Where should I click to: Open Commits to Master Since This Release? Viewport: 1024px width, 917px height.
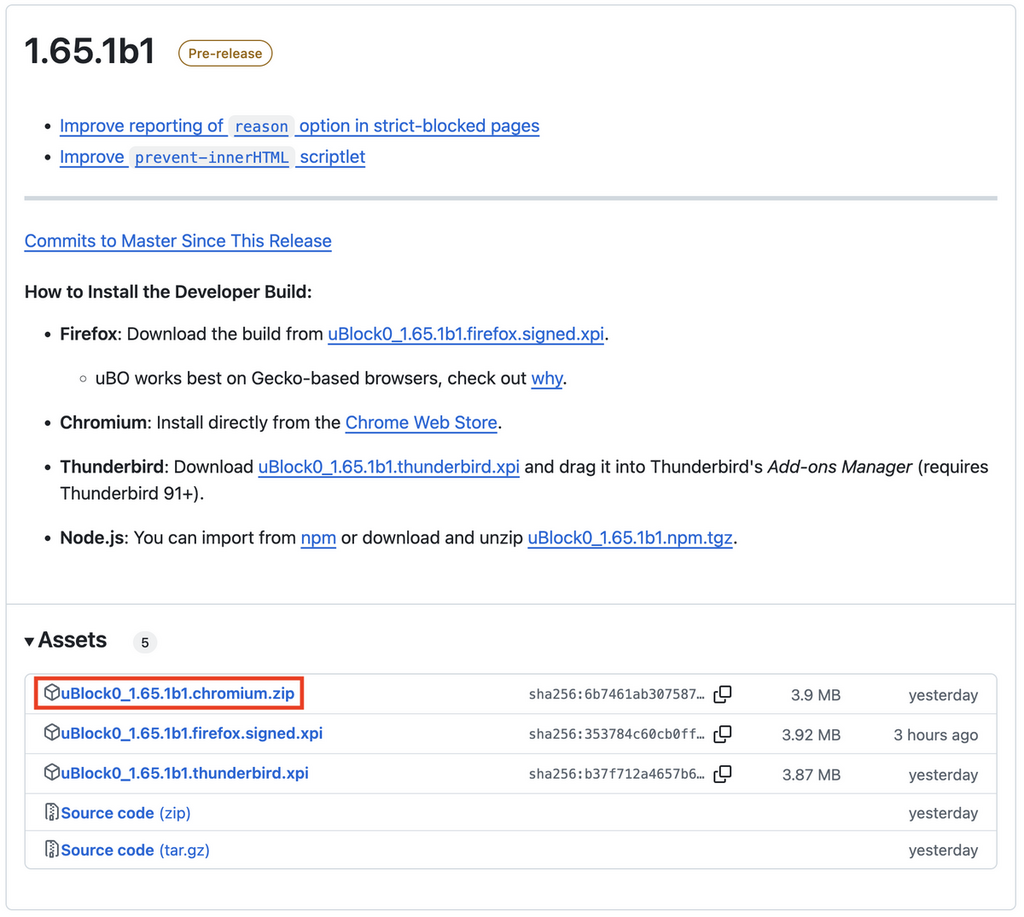pos(178,241)
